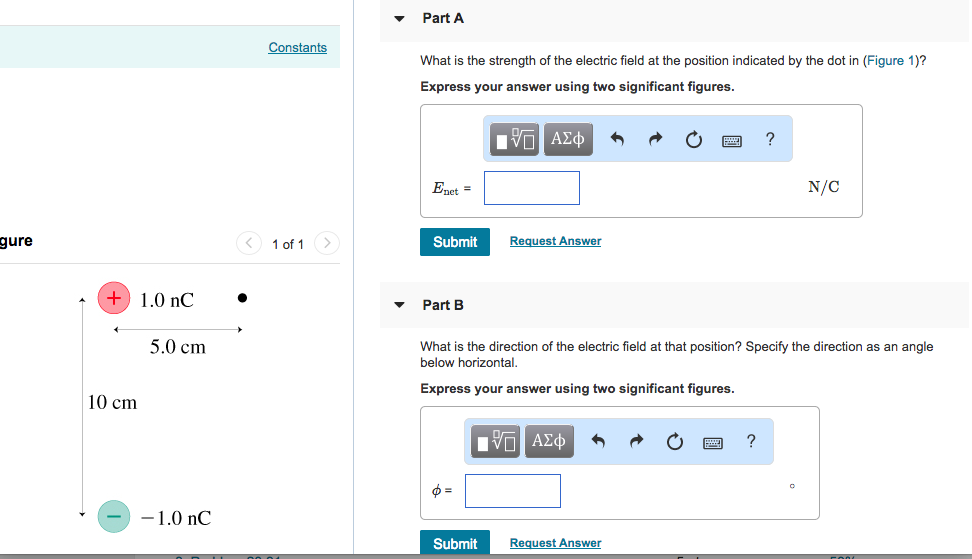Show keyboard shortcuts for Part A
The height and width of the screenshot is (559, 972).
click(732, 140)
